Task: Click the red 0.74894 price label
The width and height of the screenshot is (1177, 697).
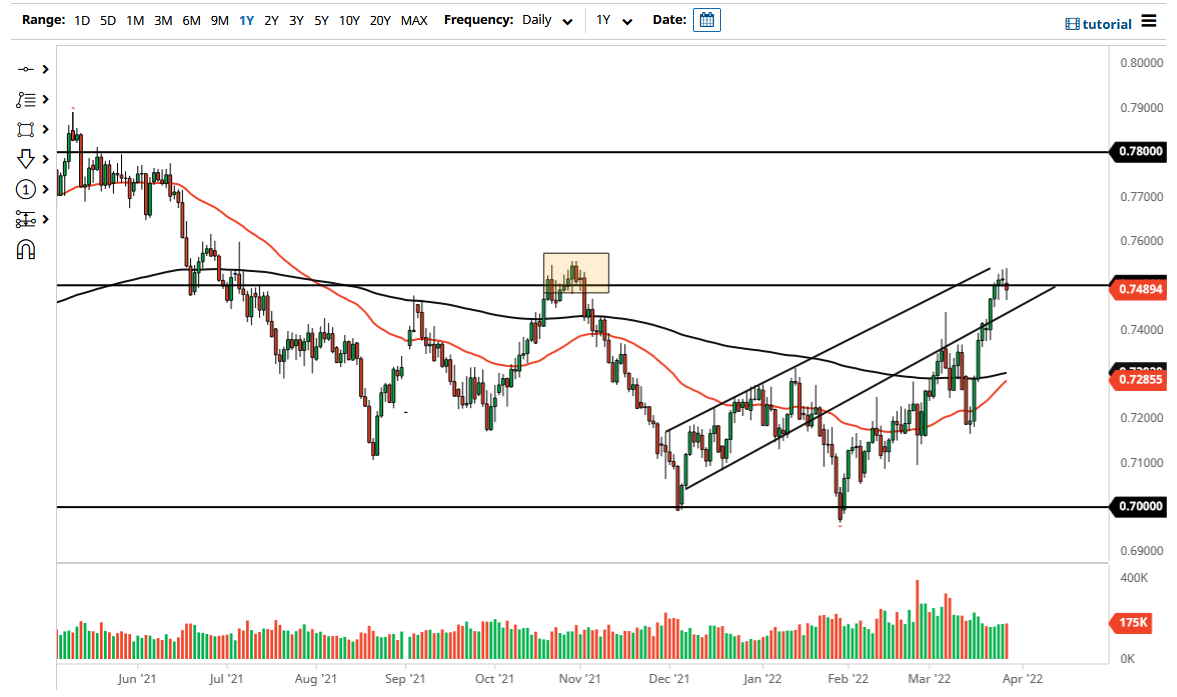Action: pyautogui.click(x=1139, y=287)
